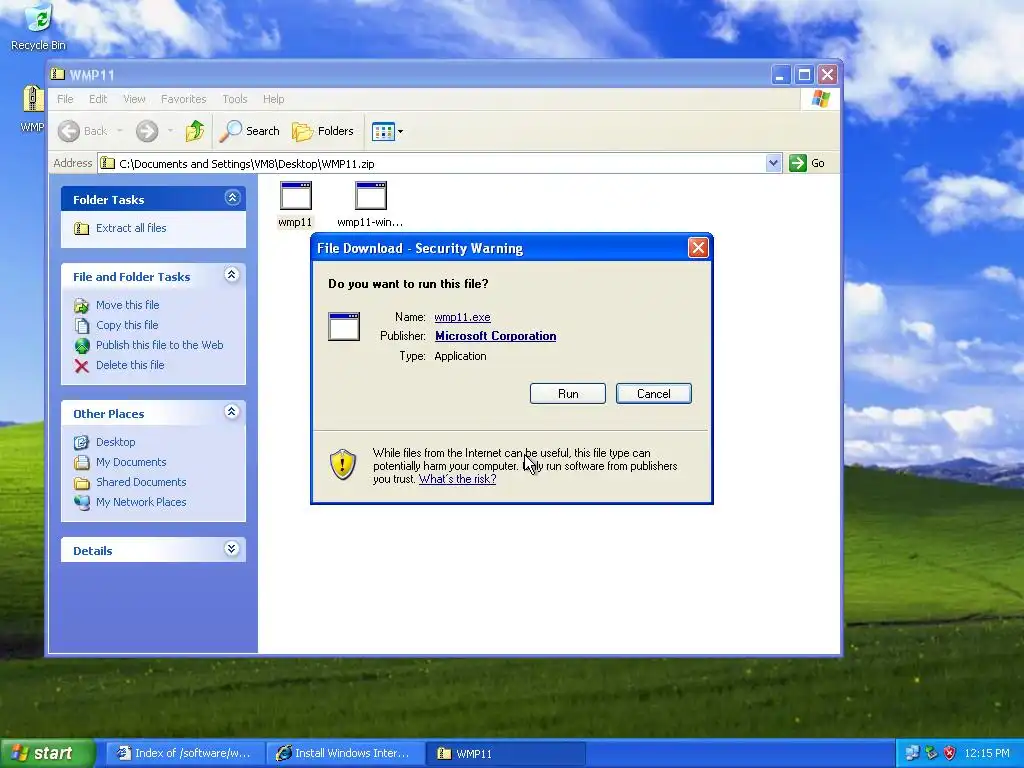Switch to Install Windows Internet Explorer taskbar item
1024x768 pixels.
[x=345, y=753]
